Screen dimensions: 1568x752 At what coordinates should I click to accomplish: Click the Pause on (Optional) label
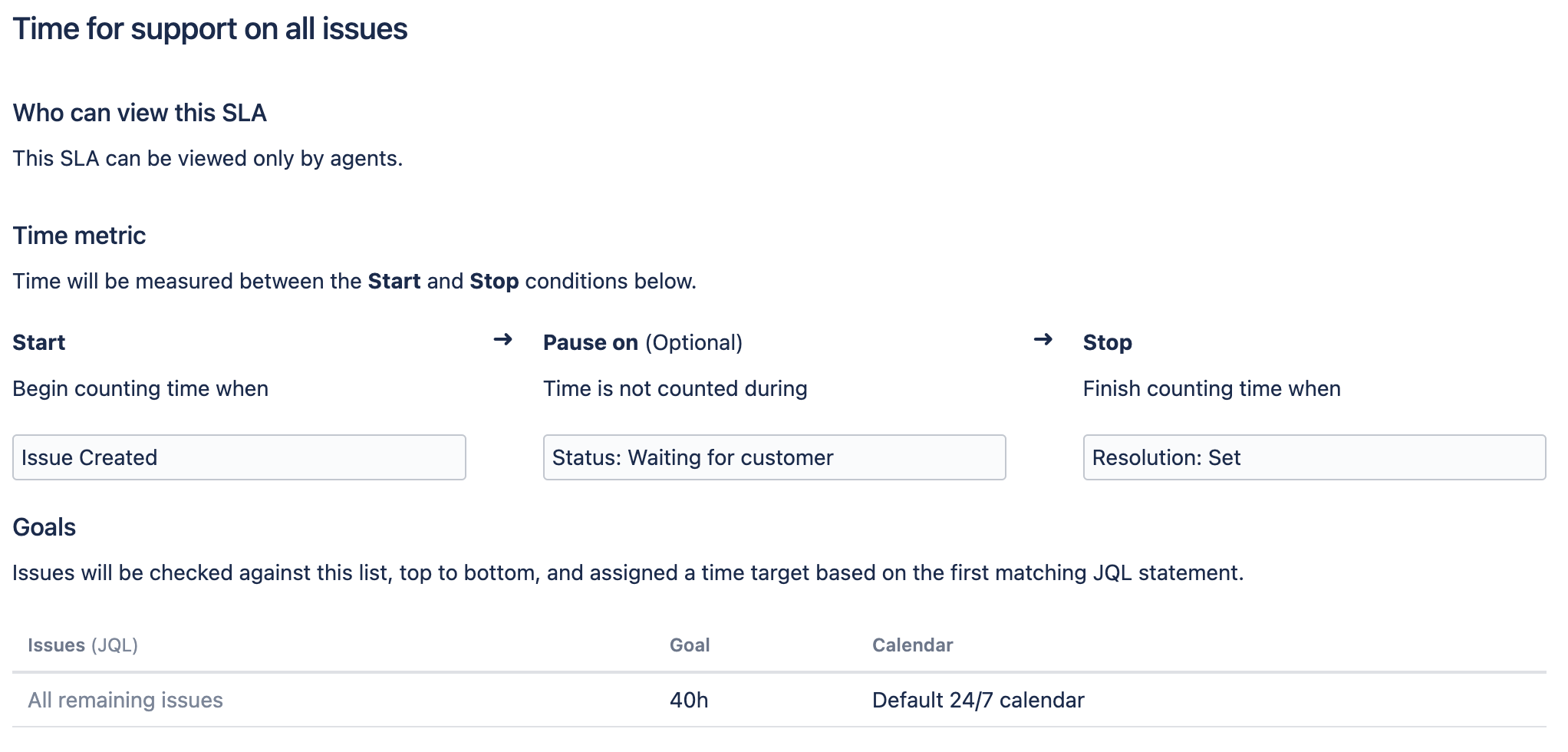[642, 342]
